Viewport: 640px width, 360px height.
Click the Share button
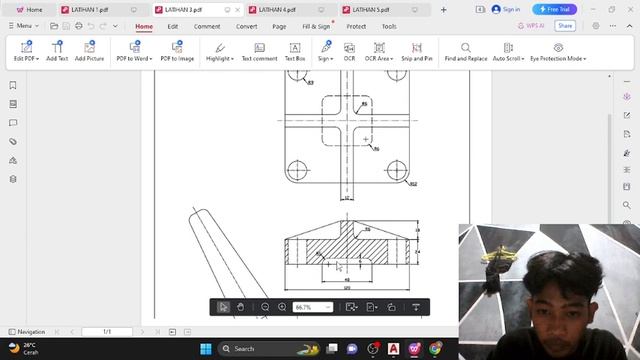pos(565,26)
